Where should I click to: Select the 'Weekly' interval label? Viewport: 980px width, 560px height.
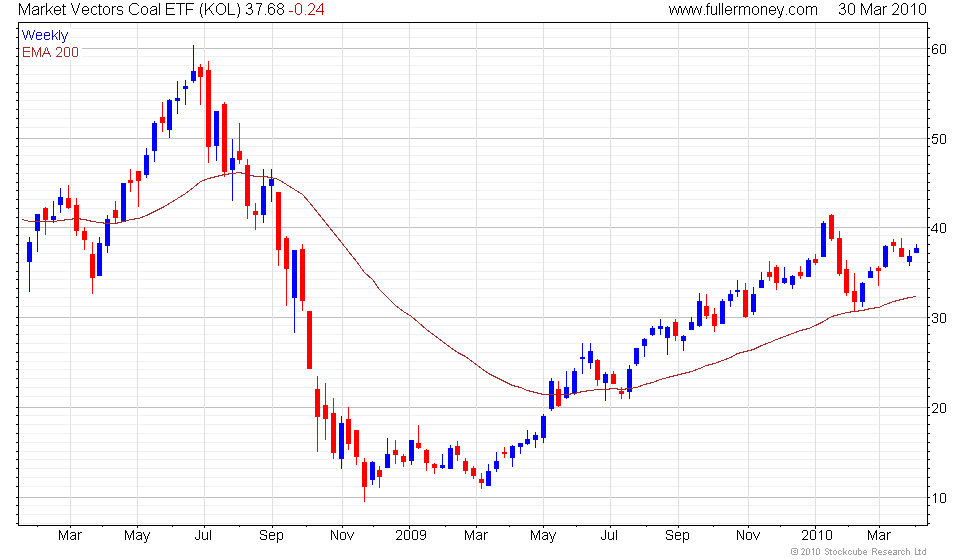point(44,36)
